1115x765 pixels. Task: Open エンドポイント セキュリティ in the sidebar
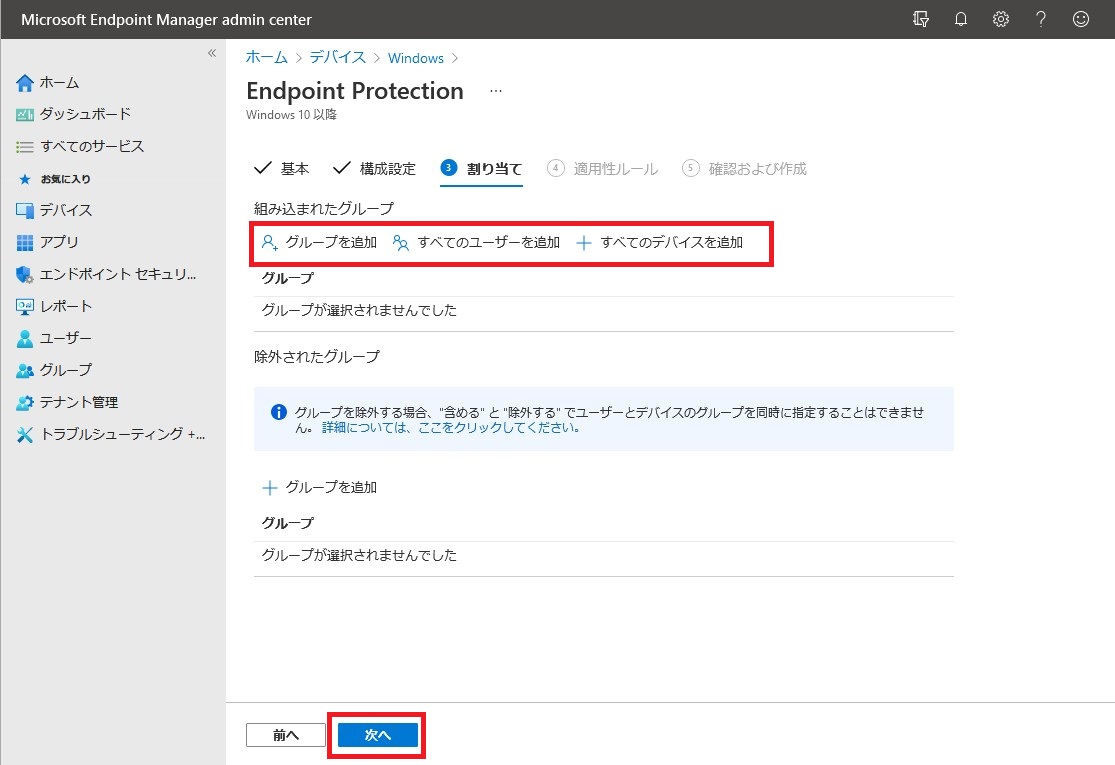118,274
